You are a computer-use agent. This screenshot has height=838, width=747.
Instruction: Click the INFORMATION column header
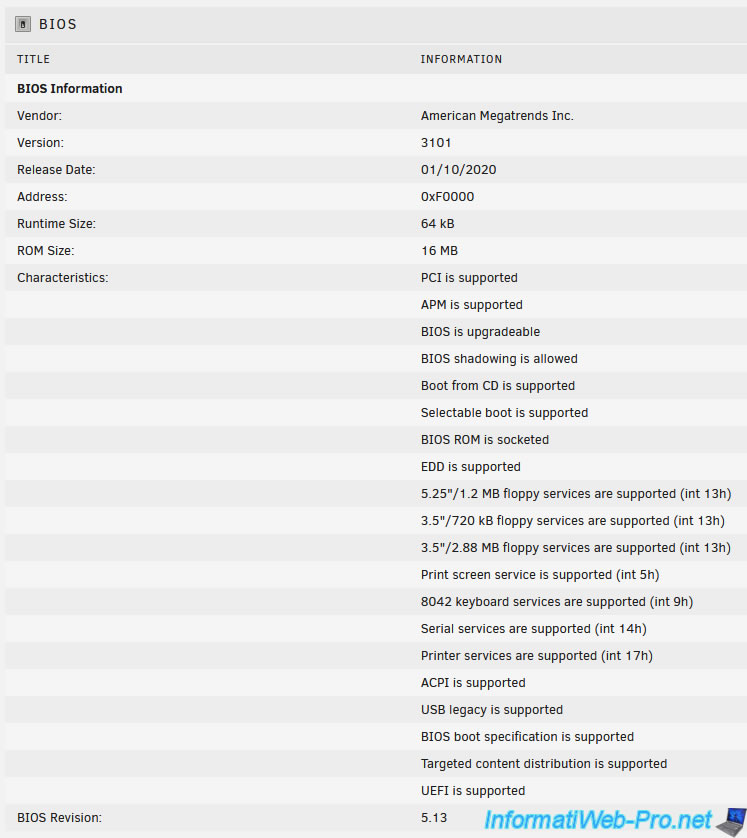461,59
